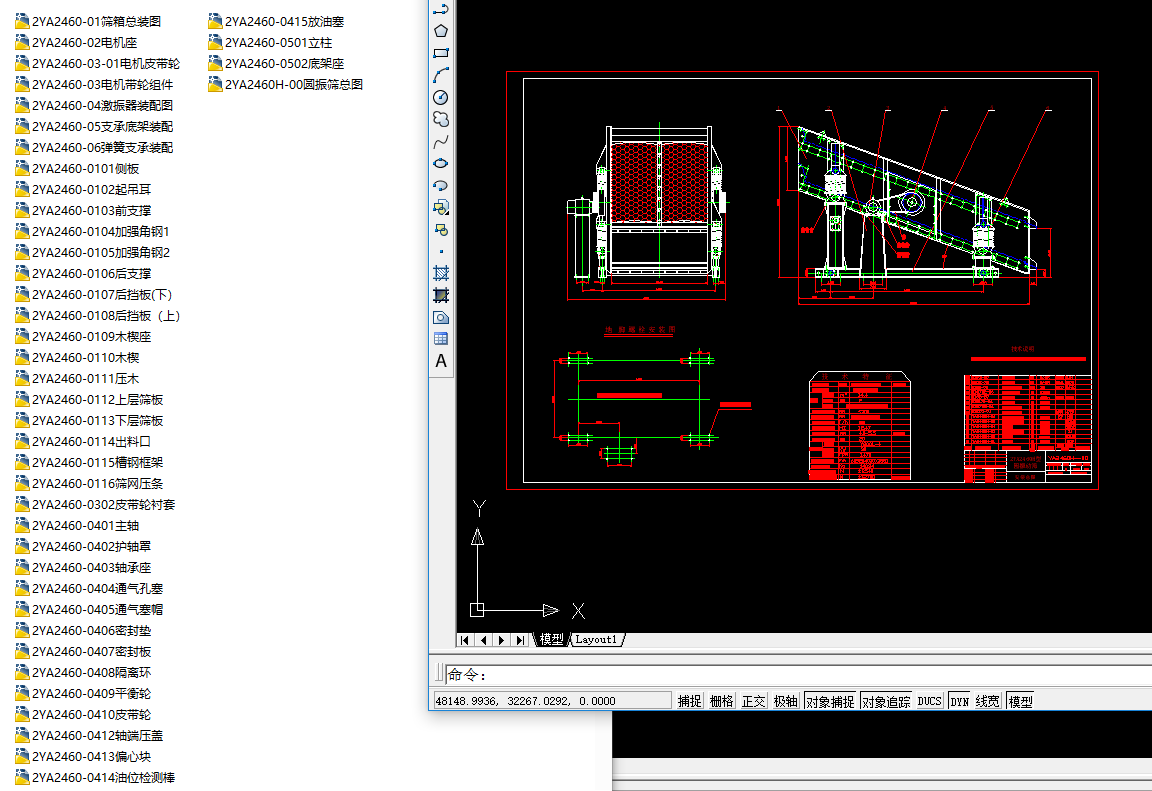Switch to the Layout1 tab
Screen dimensions: 1152x791
[x=597, y=640]
